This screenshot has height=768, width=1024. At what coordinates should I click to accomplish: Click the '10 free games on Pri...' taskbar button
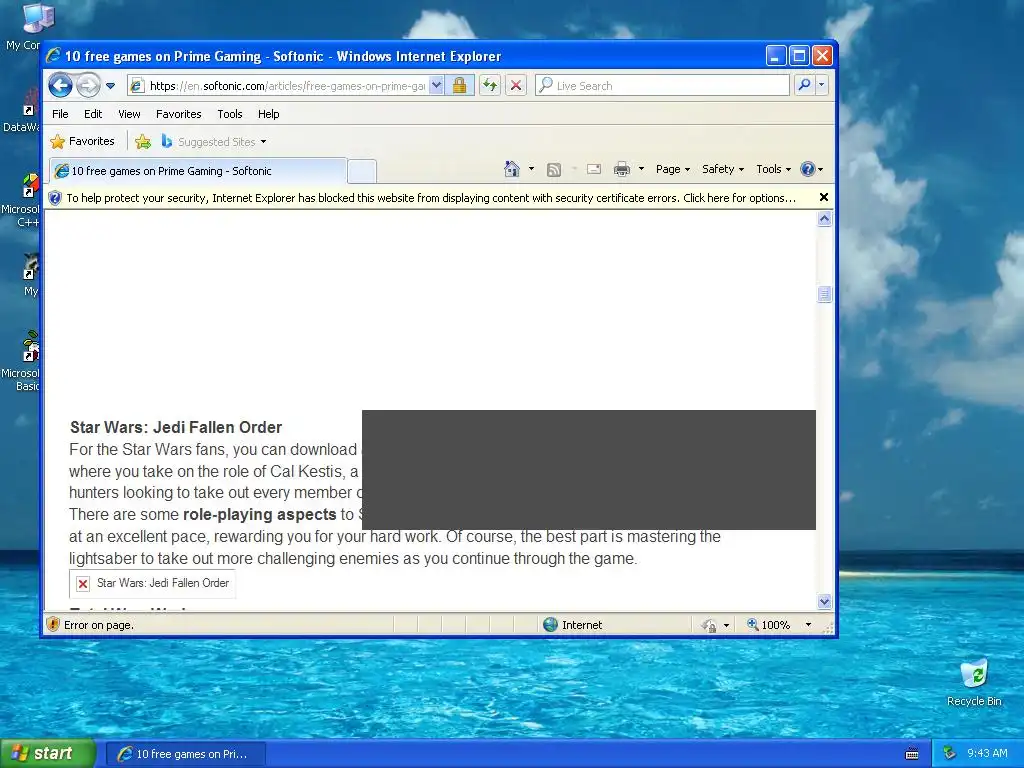(185, 754)
